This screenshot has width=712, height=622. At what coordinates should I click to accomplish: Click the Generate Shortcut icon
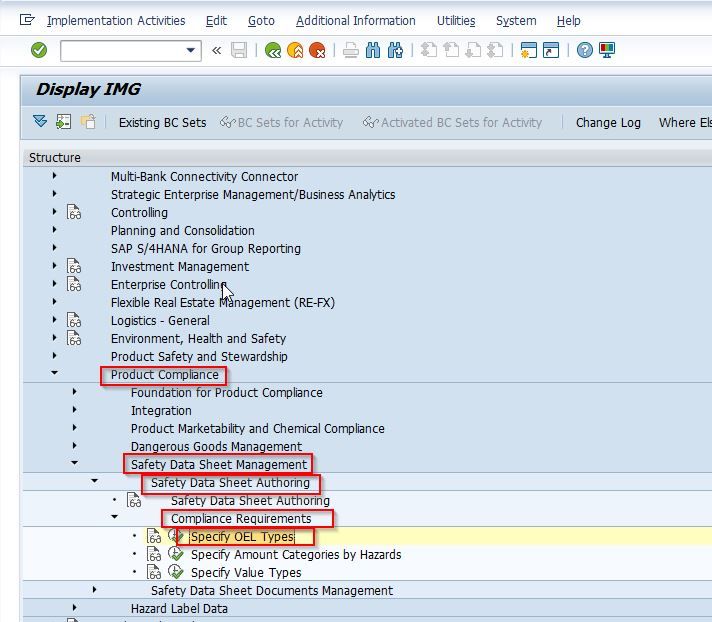pos(551,50)
